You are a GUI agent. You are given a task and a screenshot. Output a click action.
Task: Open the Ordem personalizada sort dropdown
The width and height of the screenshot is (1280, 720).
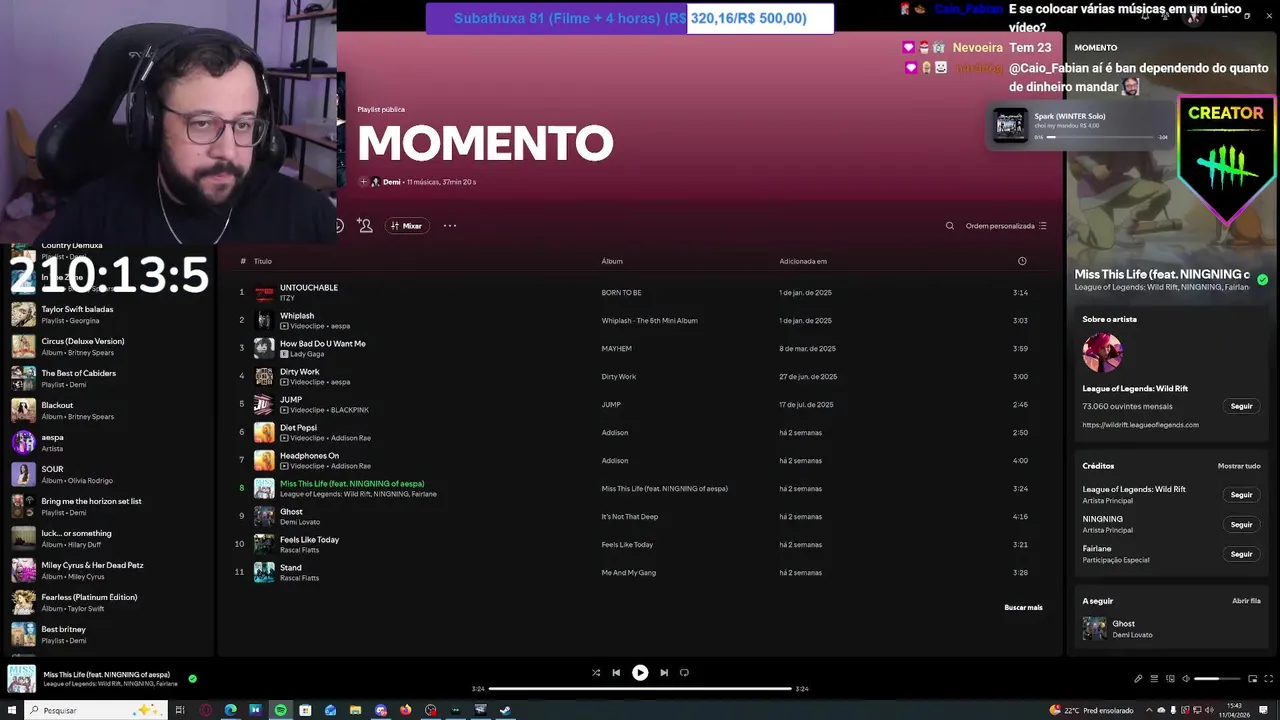coord(1006,226)
